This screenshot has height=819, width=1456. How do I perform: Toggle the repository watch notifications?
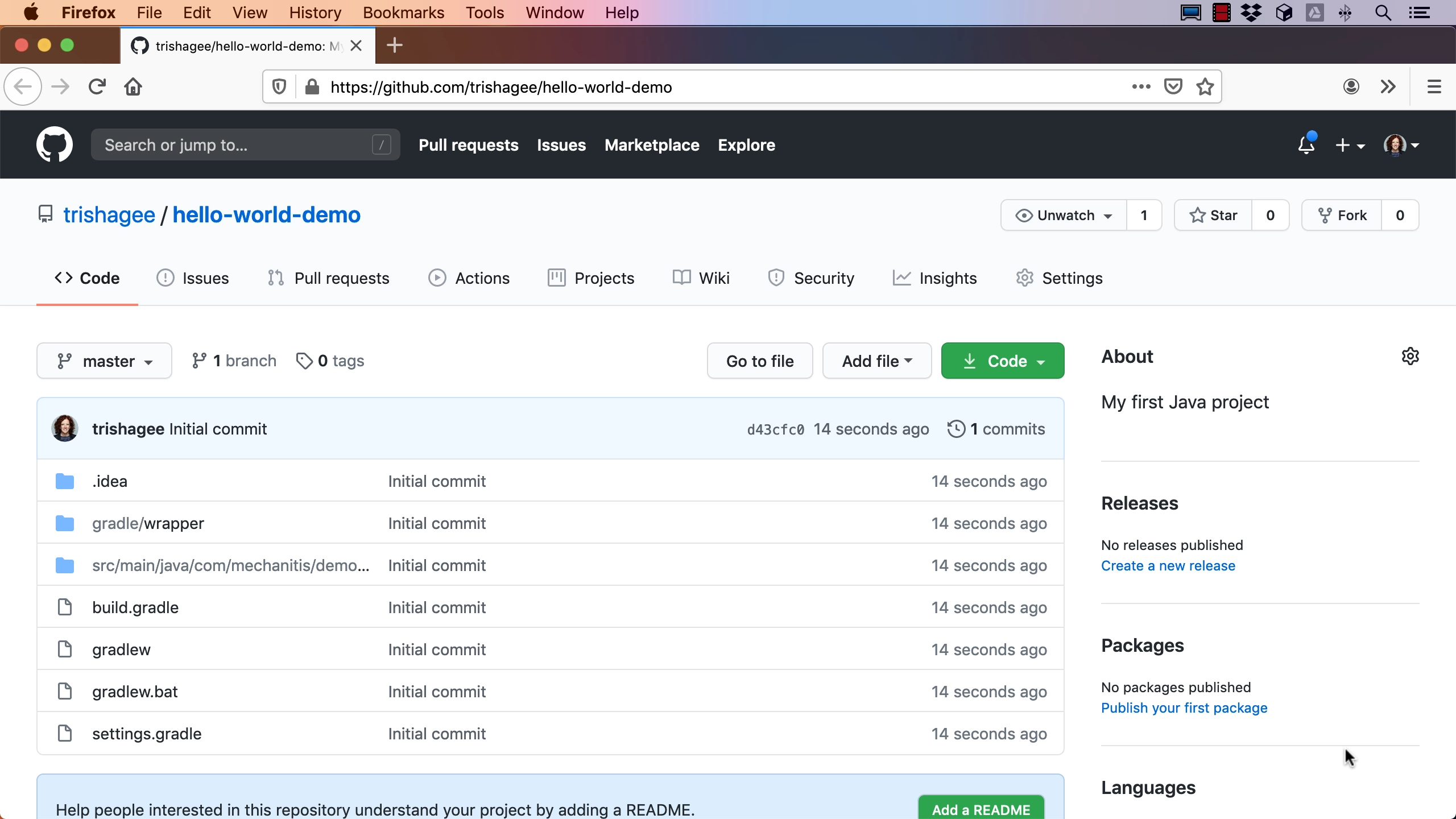point(1062,215)
